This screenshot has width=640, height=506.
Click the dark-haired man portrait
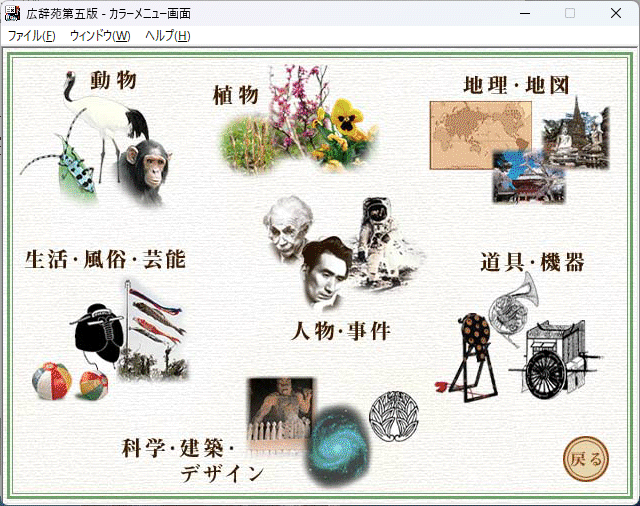[327, 273]
